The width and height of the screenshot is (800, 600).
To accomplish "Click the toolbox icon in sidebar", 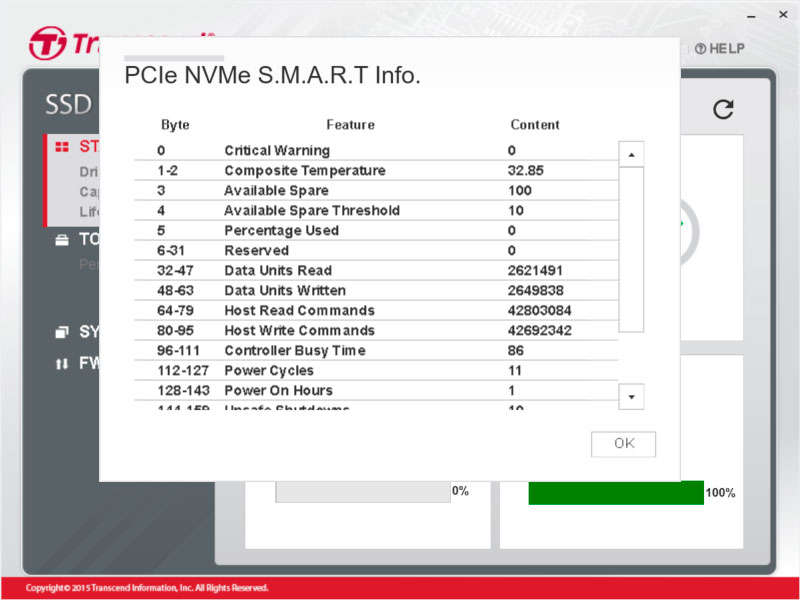I will tap(62, 240).
